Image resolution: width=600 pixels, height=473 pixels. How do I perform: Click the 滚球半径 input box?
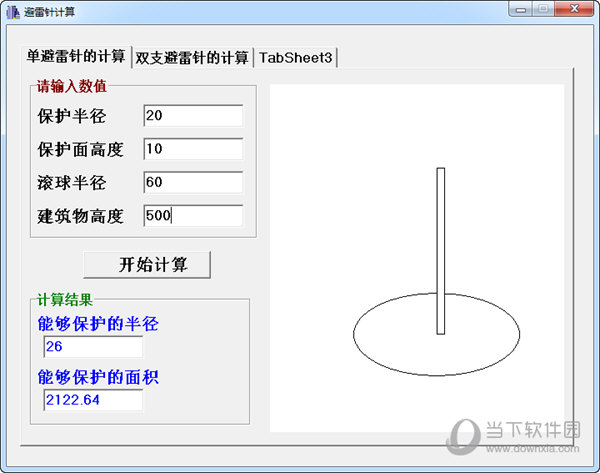tap(193, 182)
